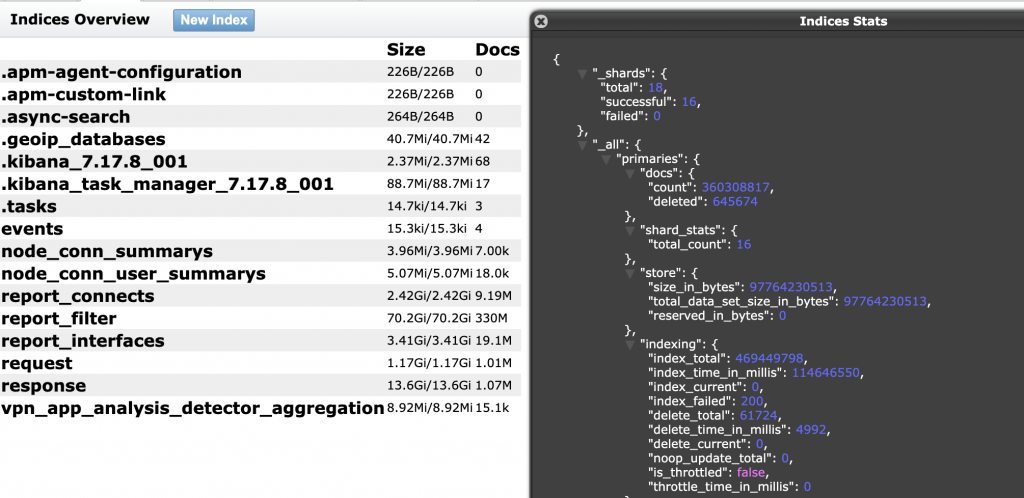This screenshot has width=1024, height=498.
Task: Select the .geoip_databases index row
Action: tap(83, 139)
